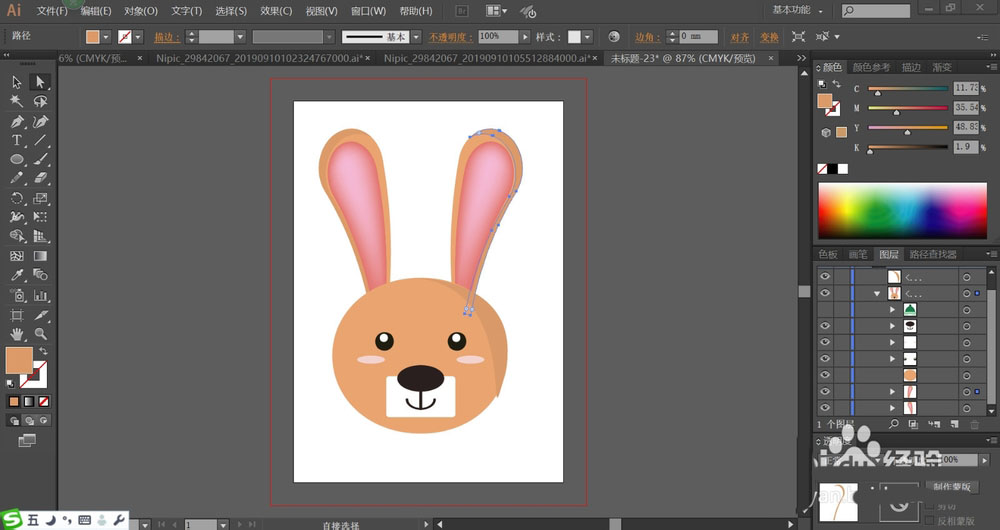
Task: Pick the Eyedropper tool
Action: click(x=17, y=275)
